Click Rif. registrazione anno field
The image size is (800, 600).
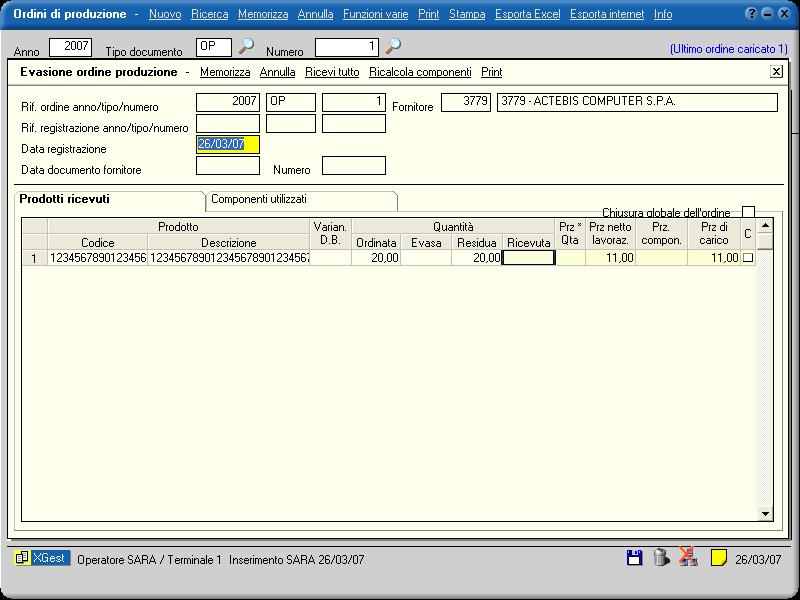click(228, 123)
